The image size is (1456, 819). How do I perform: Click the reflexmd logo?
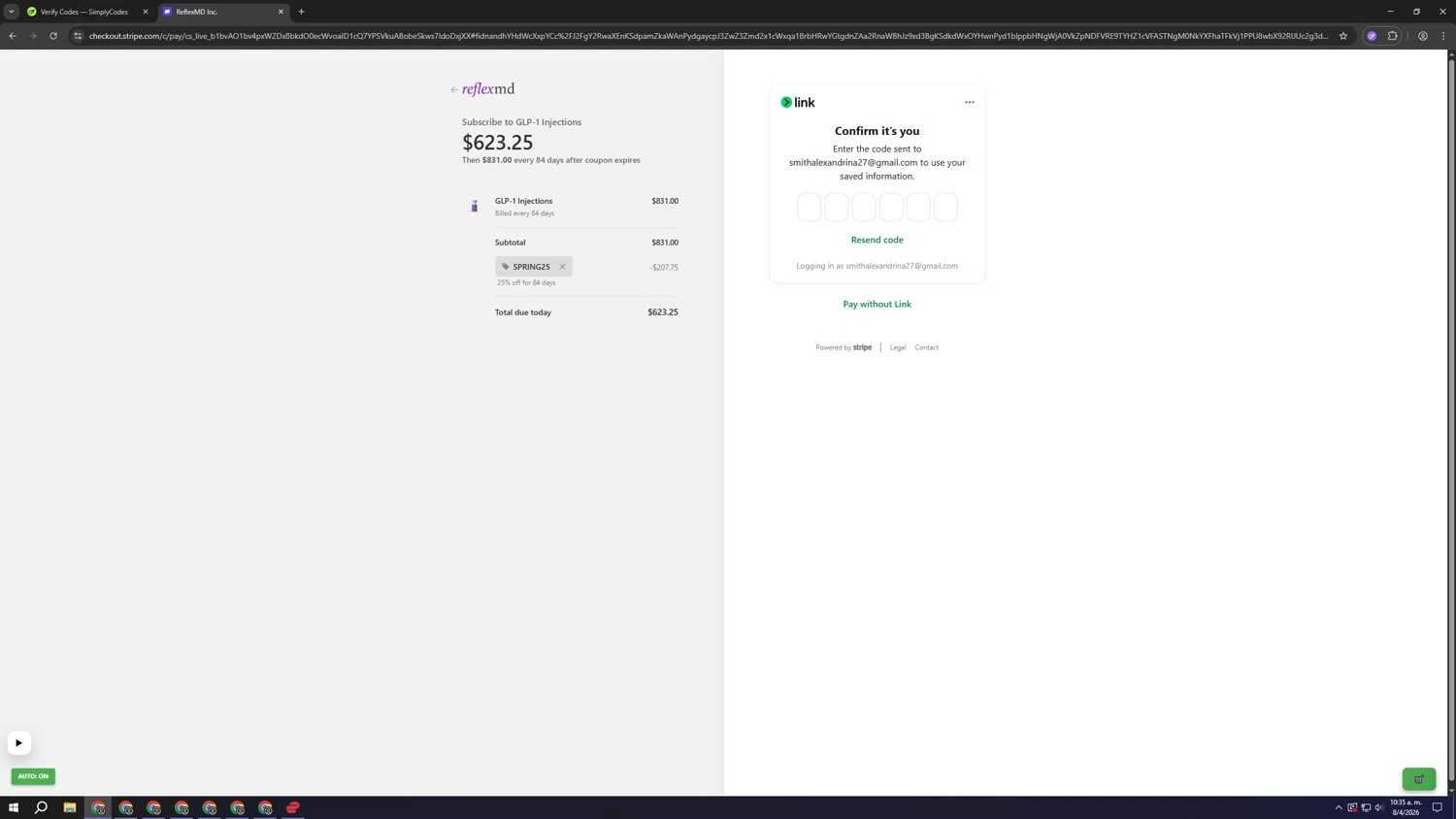pyautogui.click(x=488, y=89)
